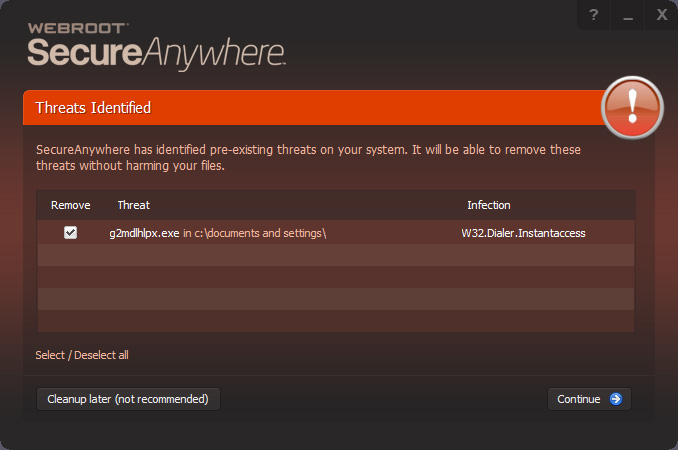Click the Select link below the list
This screenshot has width=678, height=450.
tap(50, 355)
